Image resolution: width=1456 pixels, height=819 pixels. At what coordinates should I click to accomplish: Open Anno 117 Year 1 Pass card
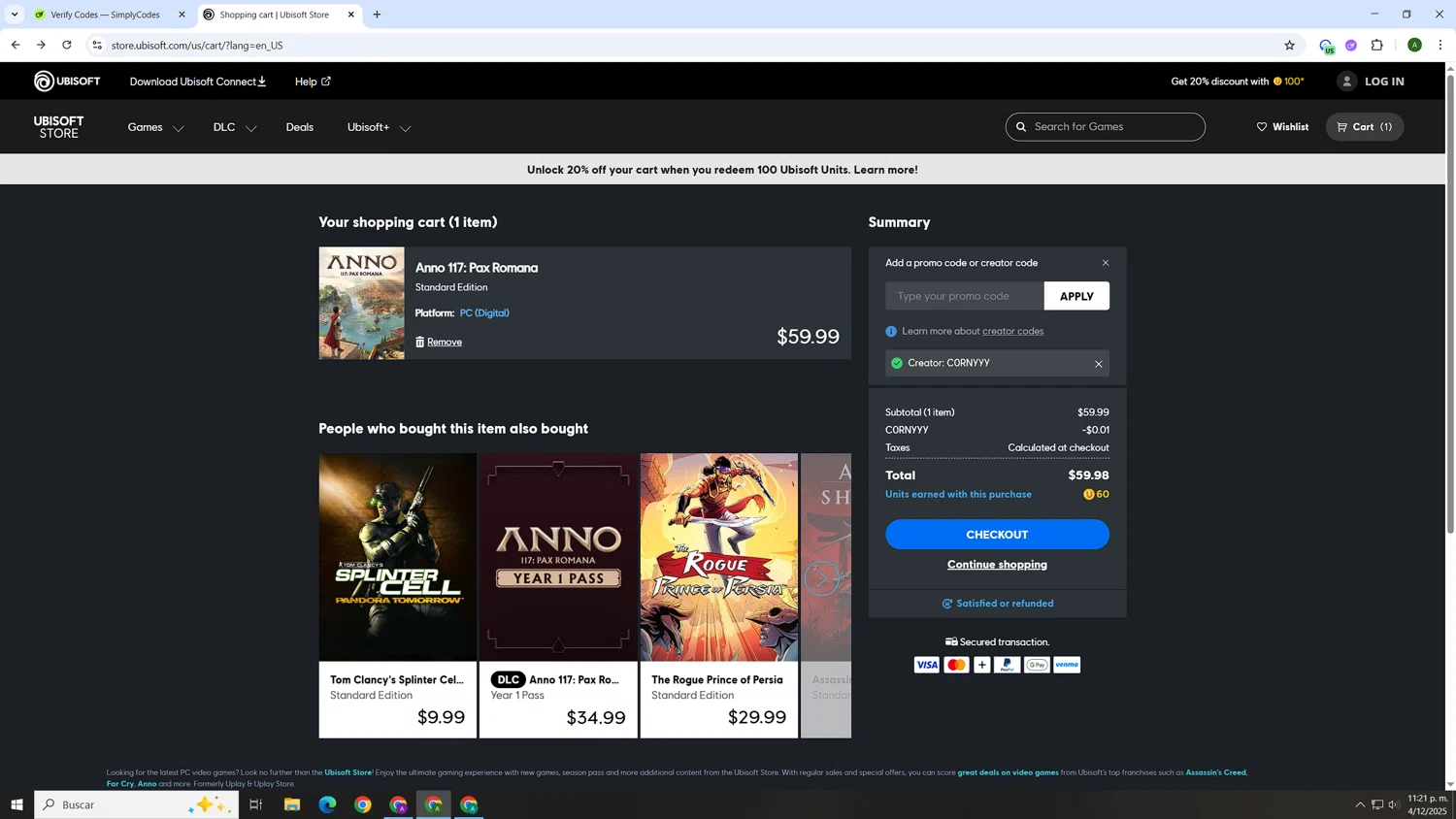click(x=558, y=596)
